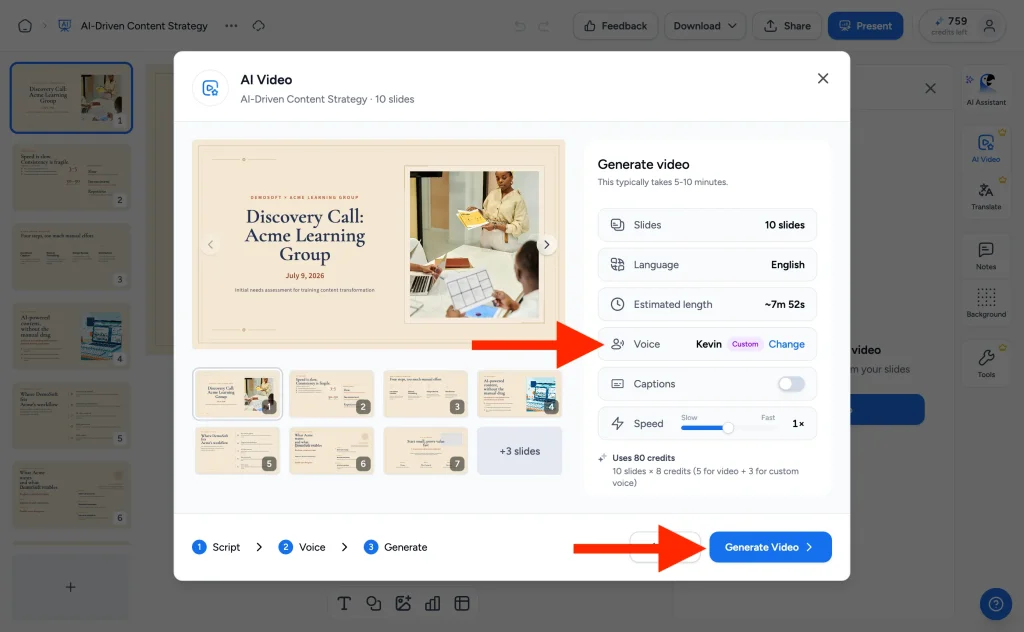Screen dimensions: 1024x632
Task: Click the presentation icon beside the title
Action: click(x=64, y=26)
